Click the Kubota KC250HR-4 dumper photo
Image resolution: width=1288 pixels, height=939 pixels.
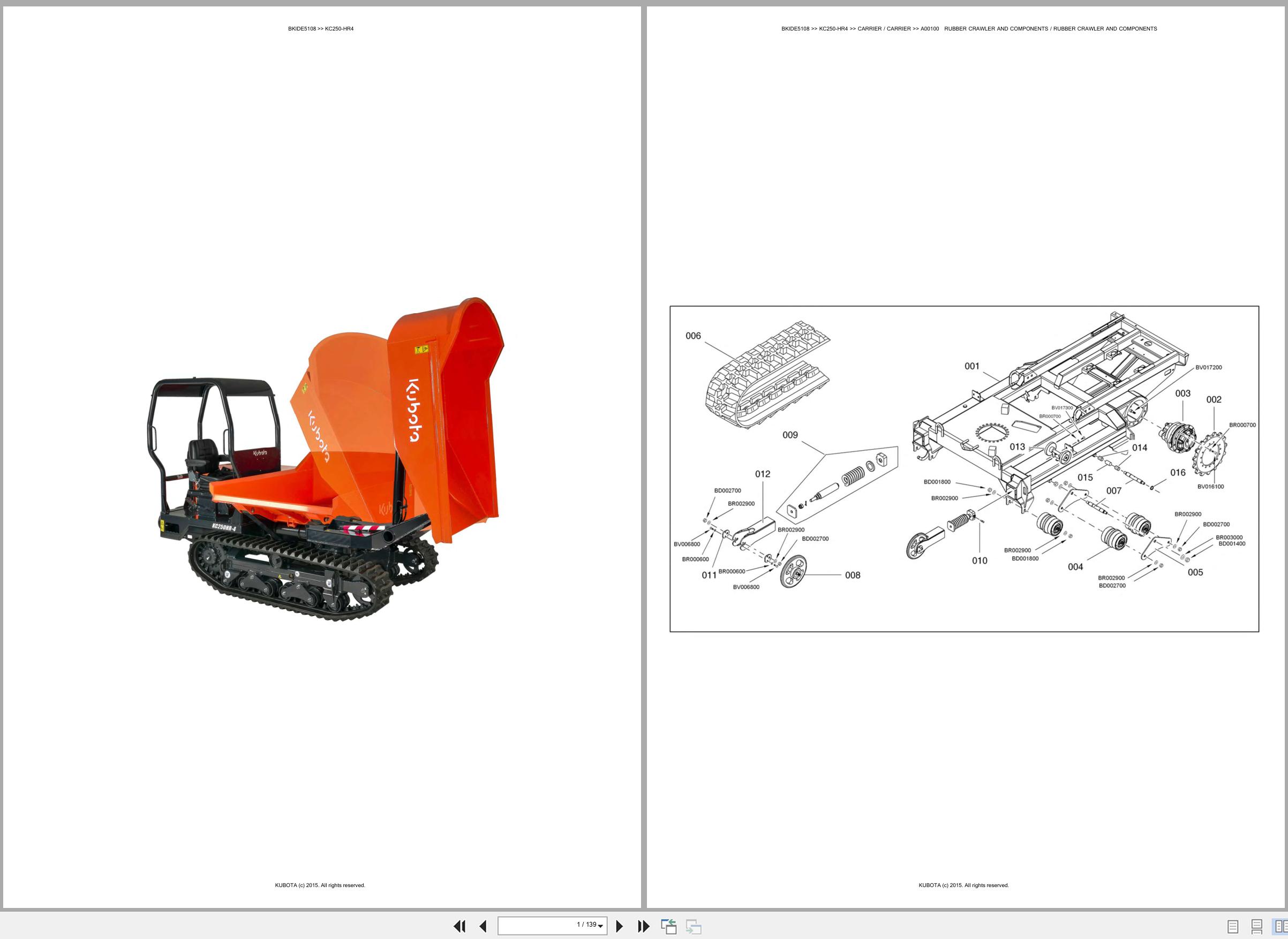(326, 458)
